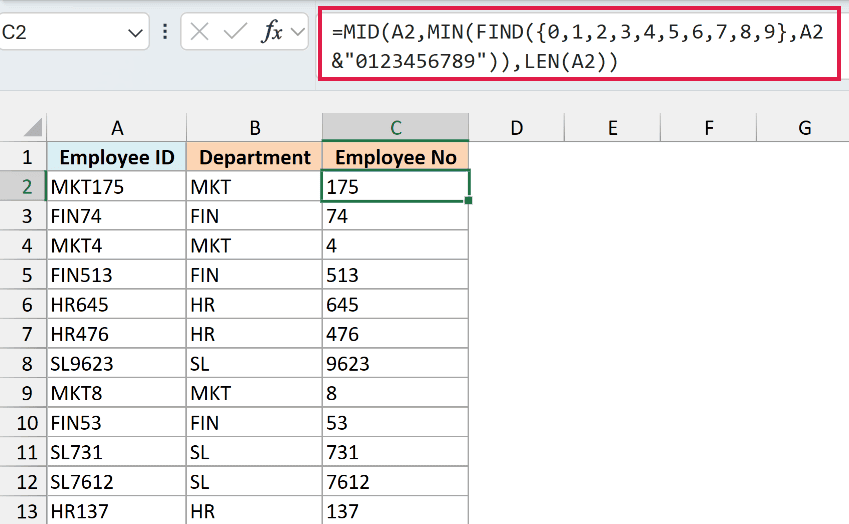Select Department cell HR in row 13
This screenshot has height=524, width=849.
(x=254, y=510)
